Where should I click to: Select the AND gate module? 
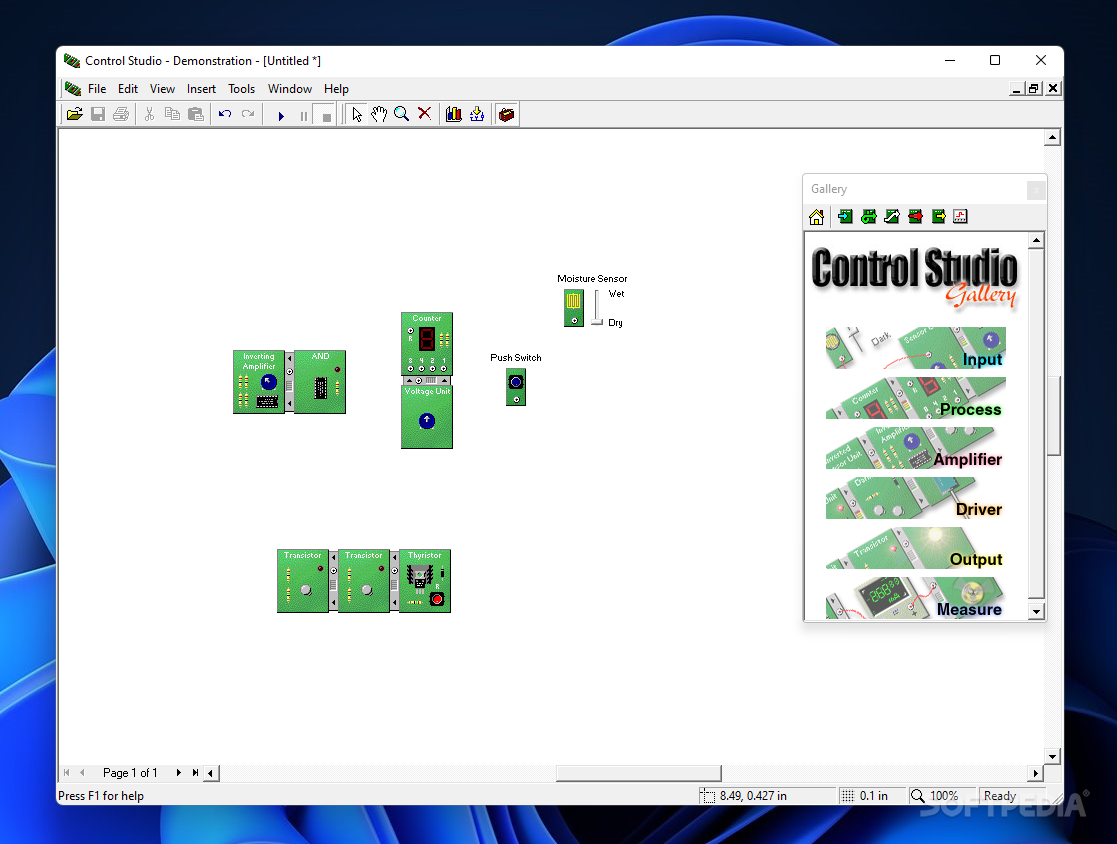[320, 382]
